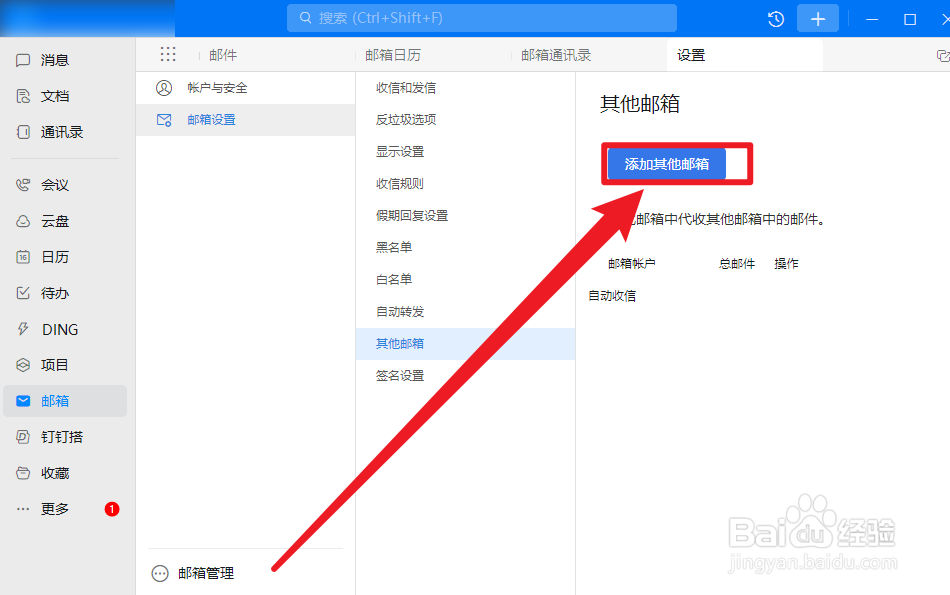Click the apps grid icon near 邮件
This screenshot has width=950, height=595.
click(x=167, y=54)
